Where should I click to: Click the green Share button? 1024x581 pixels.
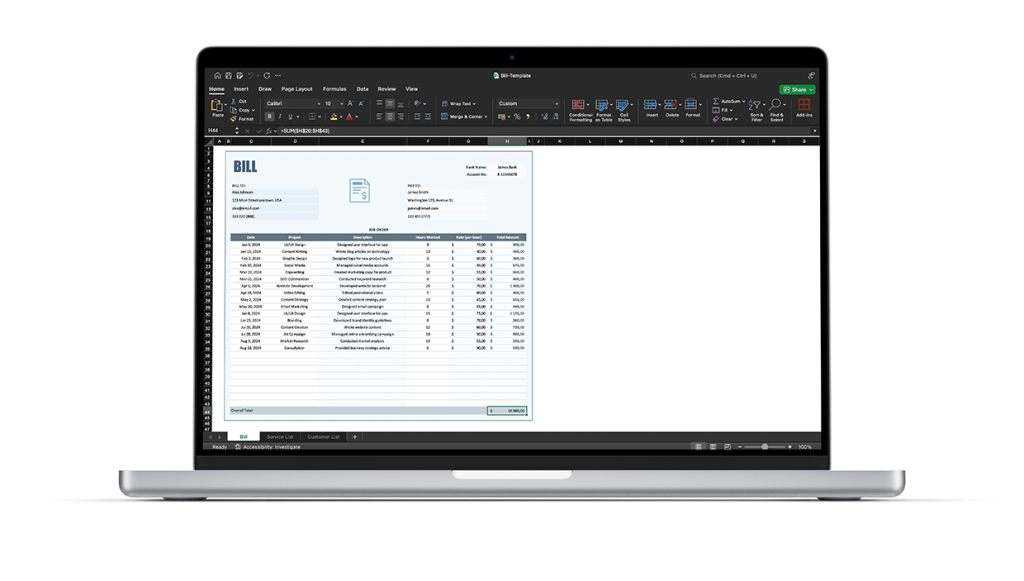tap(797, 89)
